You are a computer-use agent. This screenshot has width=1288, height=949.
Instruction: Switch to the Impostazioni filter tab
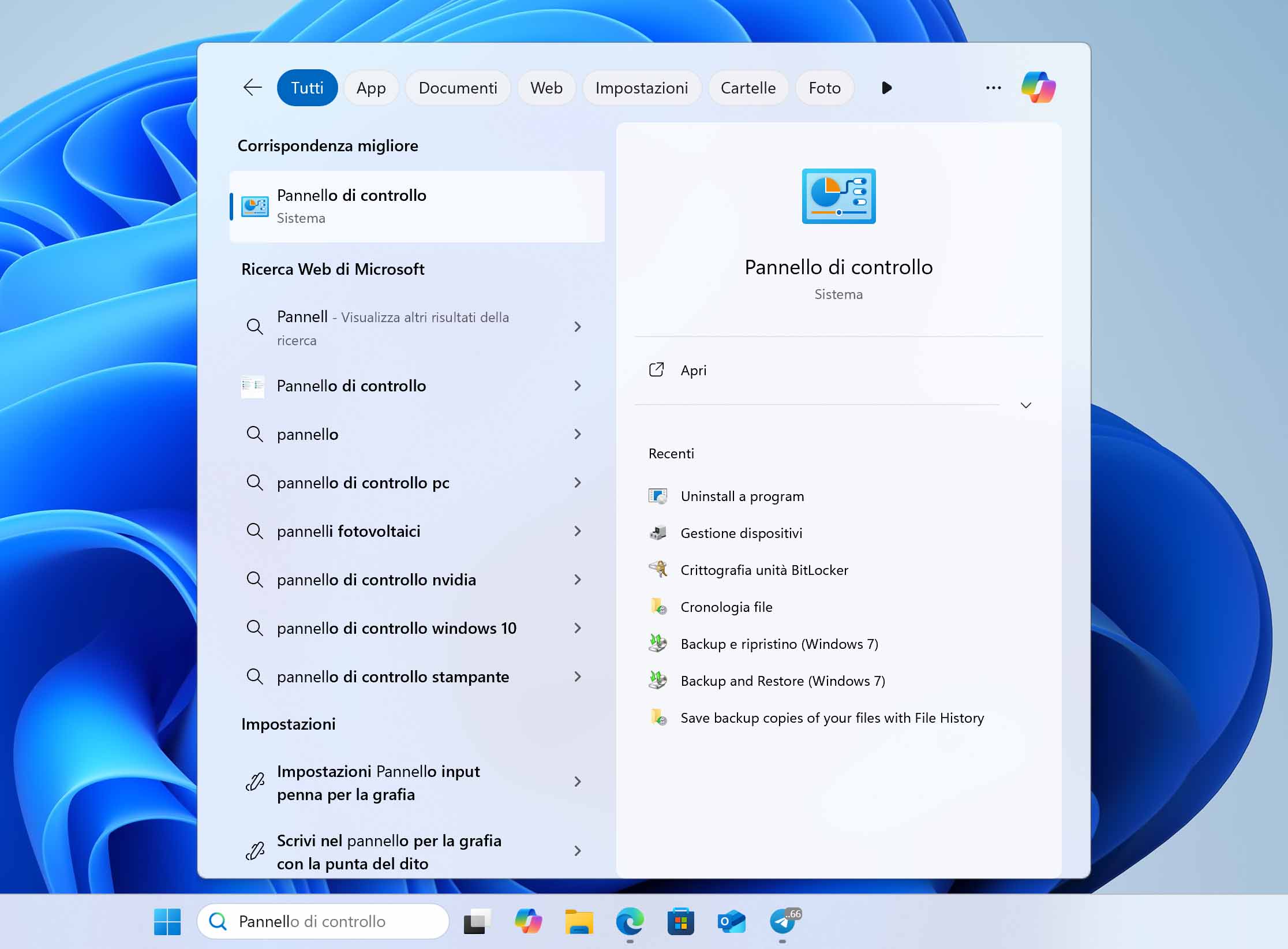642,88
